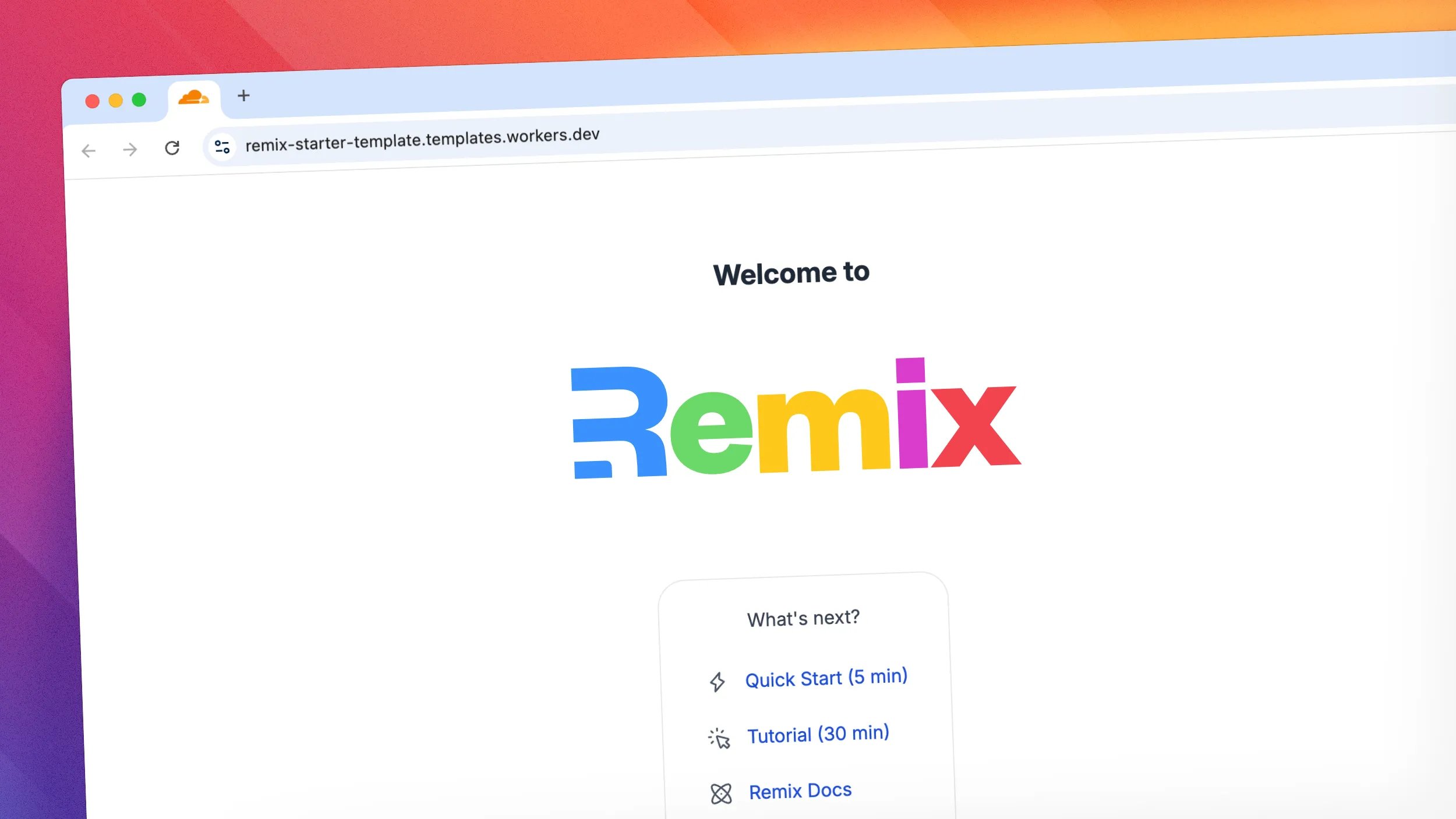The height and width of the screenshot is (819, 1456).
Task: Go forward using the browser forward arrow
Action: coord(130,150)
